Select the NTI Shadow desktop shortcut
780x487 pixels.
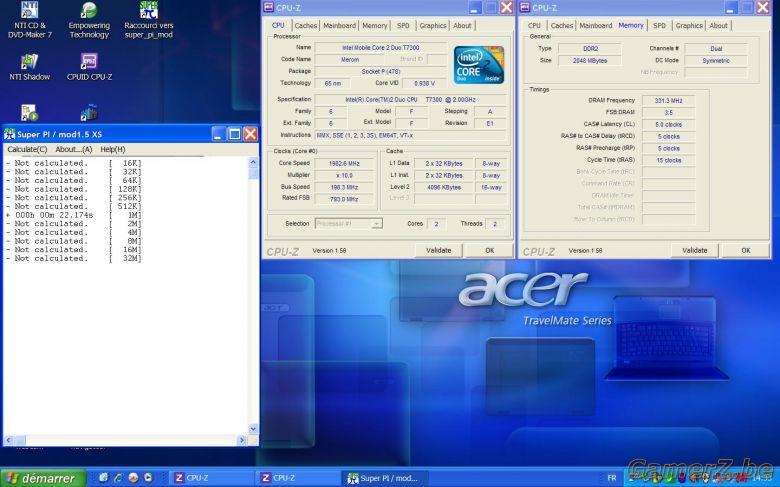pos(29,67)
